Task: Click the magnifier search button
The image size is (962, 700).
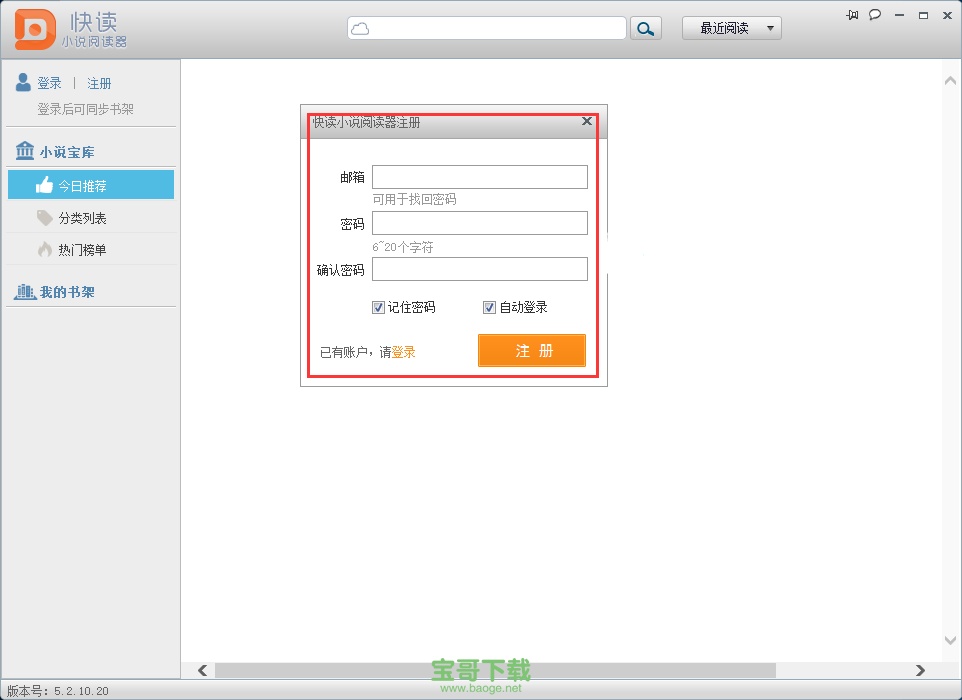Action: (x=647, y=28)
